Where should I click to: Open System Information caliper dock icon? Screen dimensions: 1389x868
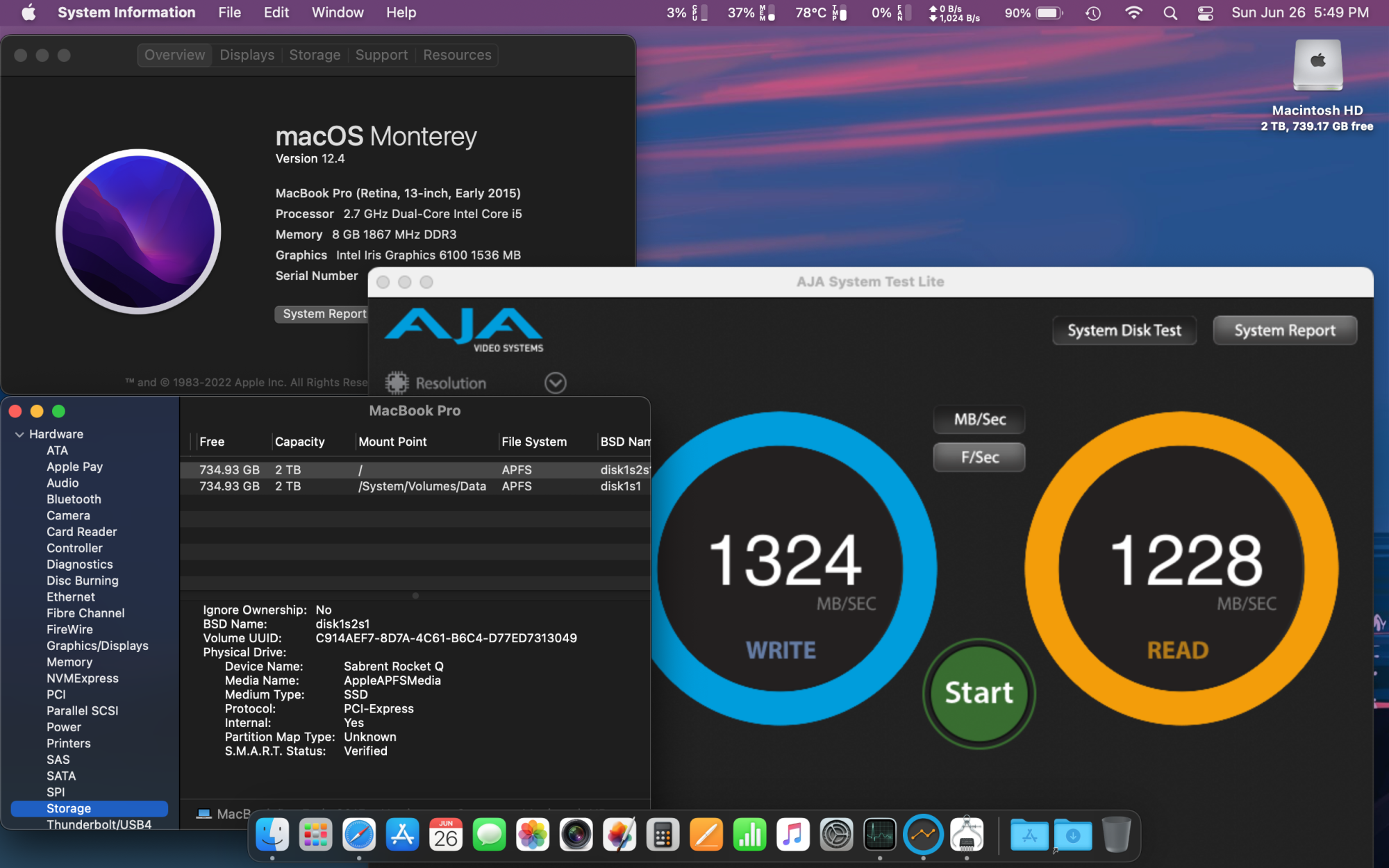967,835
